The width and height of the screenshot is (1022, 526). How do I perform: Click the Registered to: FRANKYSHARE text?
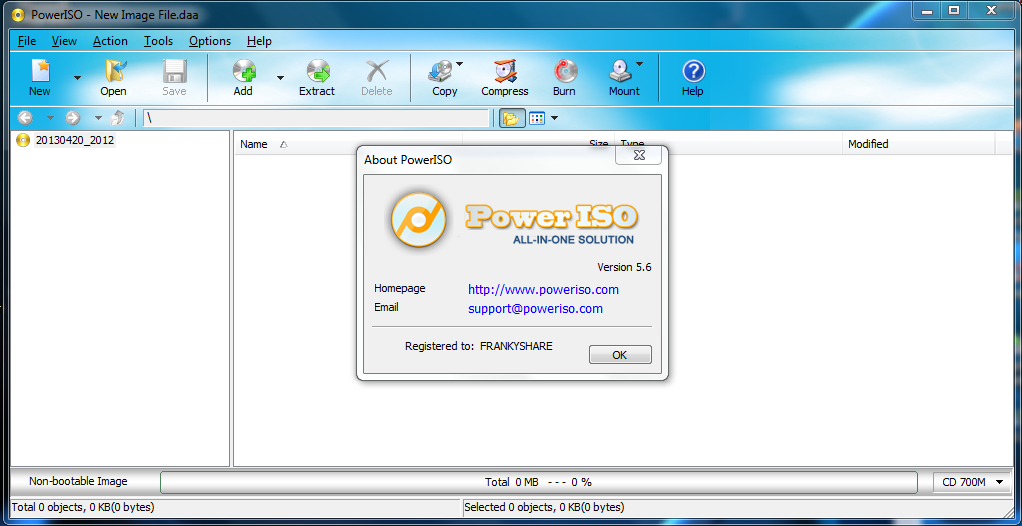coord(478,346)
